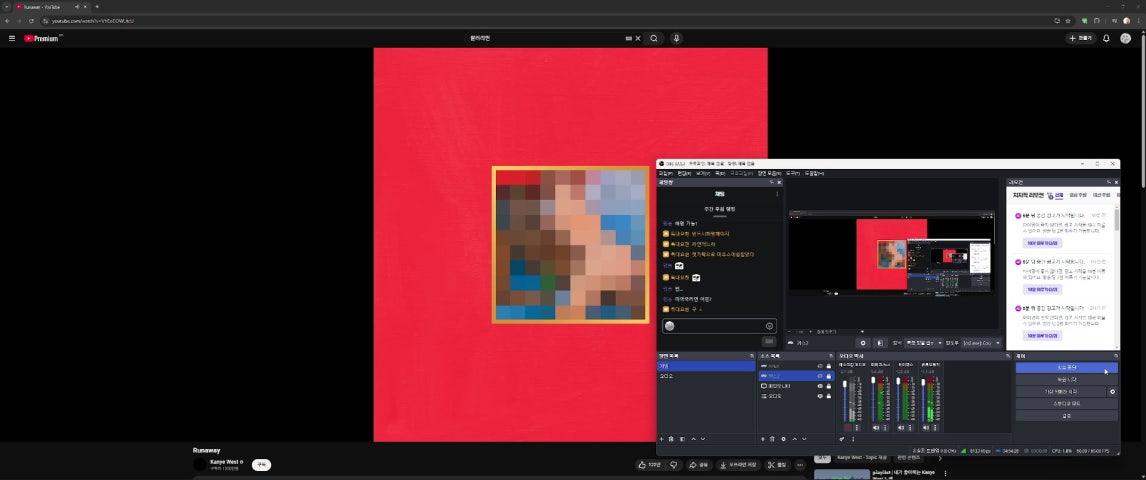Open the YouTube hamburger guide menu
Viewport: 1146px width, 480px height.
[x=12, y=38]
